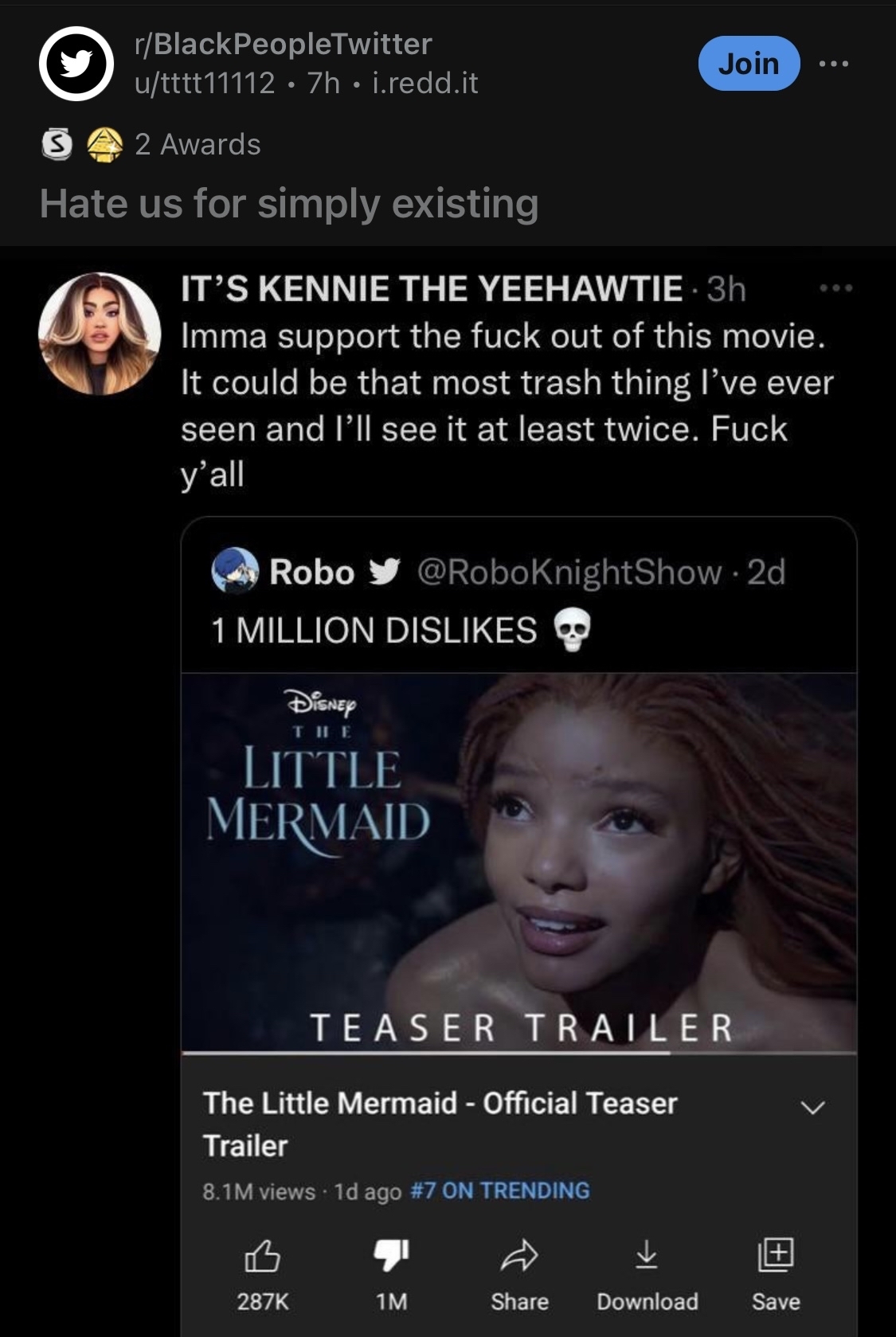Toggle the thumbs-down dislike button
The image size is (896, 1337).
391,1255
